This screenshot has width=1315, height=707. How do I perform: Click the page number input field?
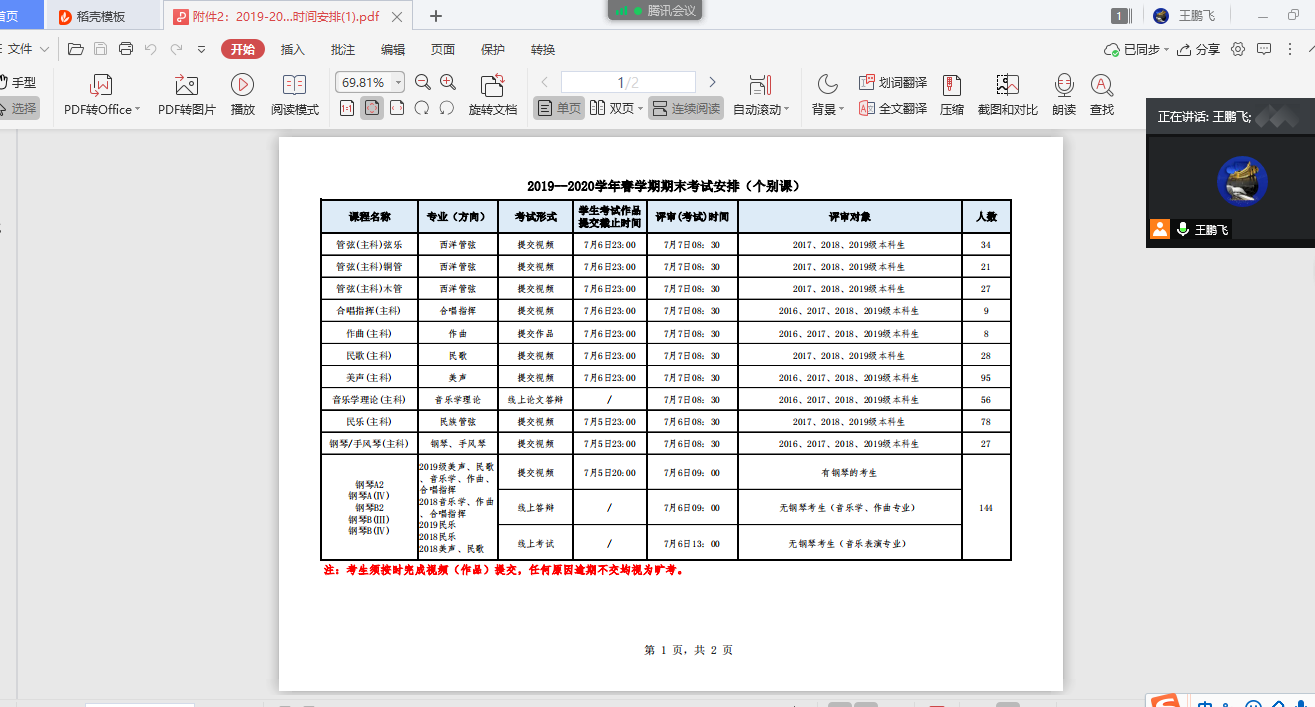[x=628, y=83]
